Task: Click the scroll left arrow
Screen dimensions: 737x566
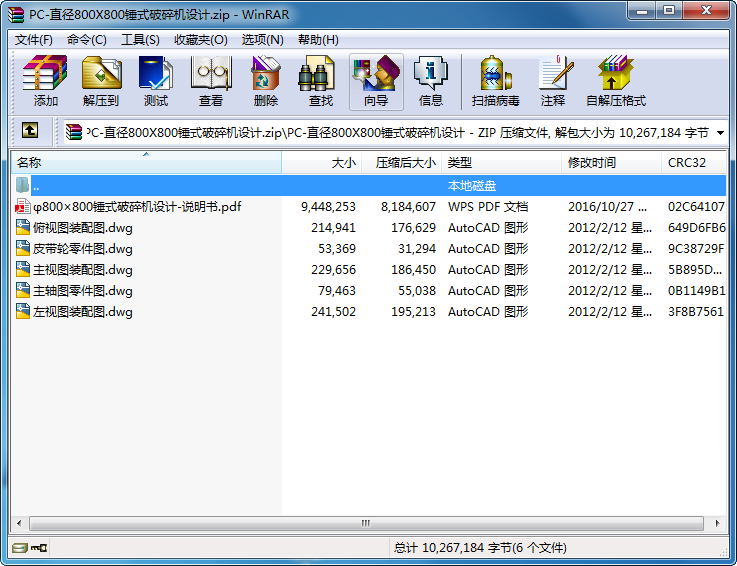Action: coord(19,523)
